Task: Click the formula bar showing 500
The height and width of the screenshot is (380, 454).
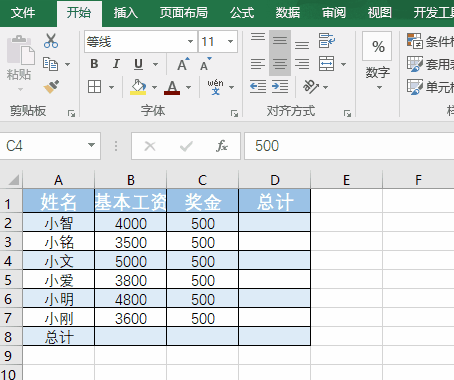Action: pyautogui.click(x=349, y=146)
